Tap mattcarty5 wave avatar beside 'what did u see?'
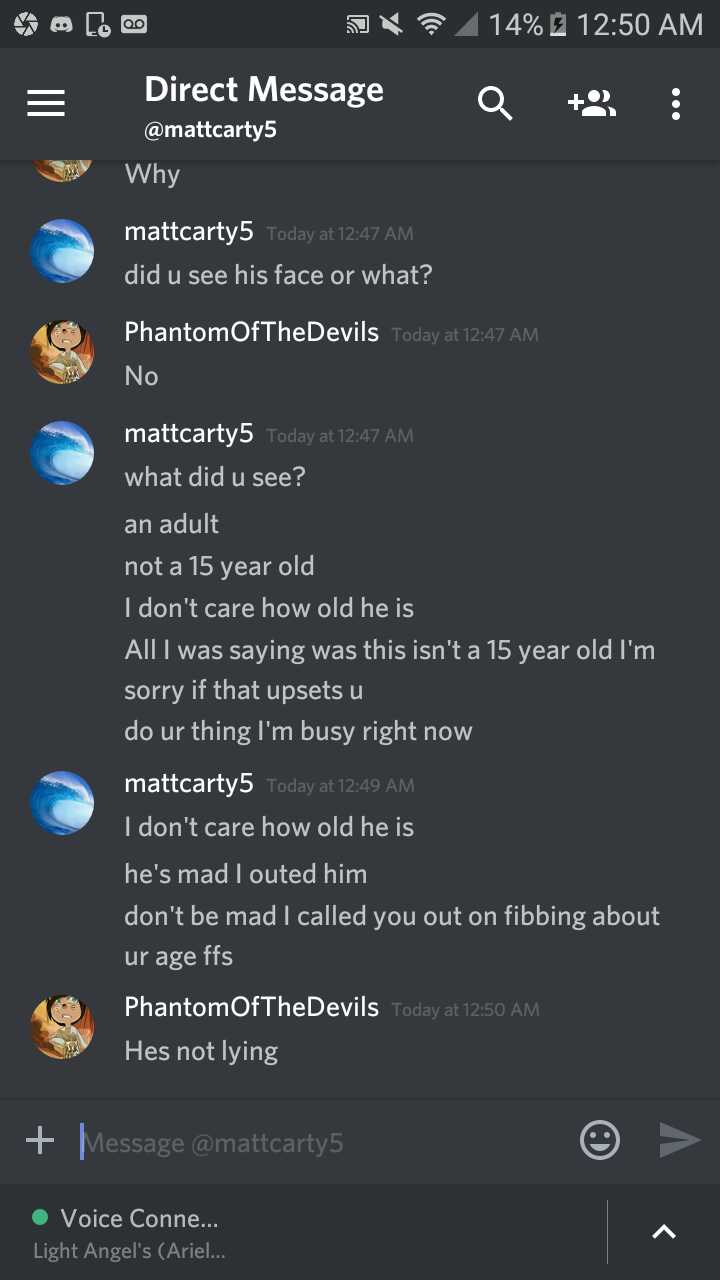Viewport: 720px width, 1280px height. point(62,452)
